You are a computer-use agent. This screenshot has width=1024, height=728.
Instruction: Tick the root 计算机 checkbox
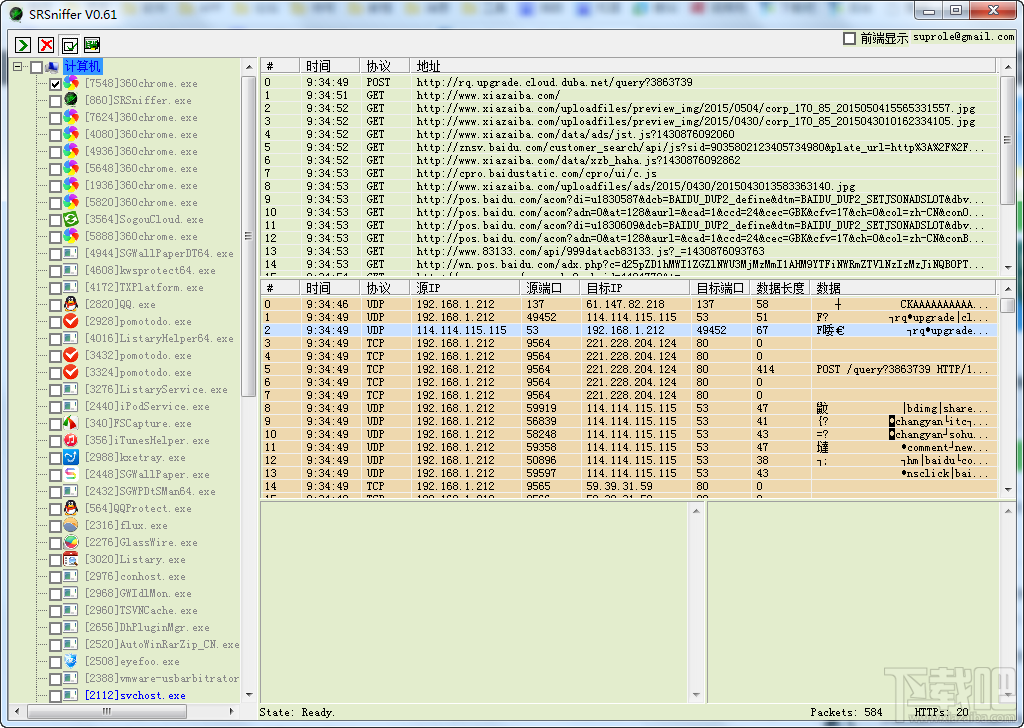click(x=36, y=67)
